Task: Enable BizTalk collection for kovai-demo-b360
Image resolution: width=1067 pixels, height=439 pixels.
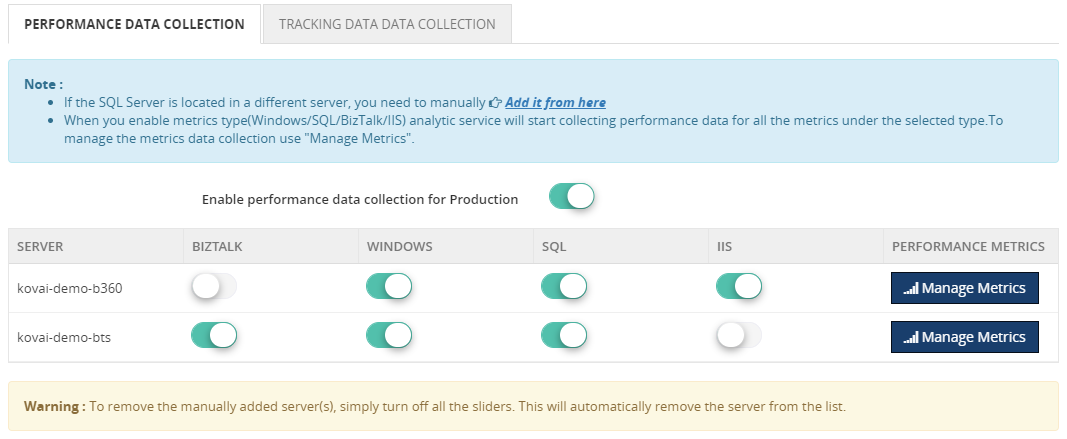Action: [x=214, y=288]
